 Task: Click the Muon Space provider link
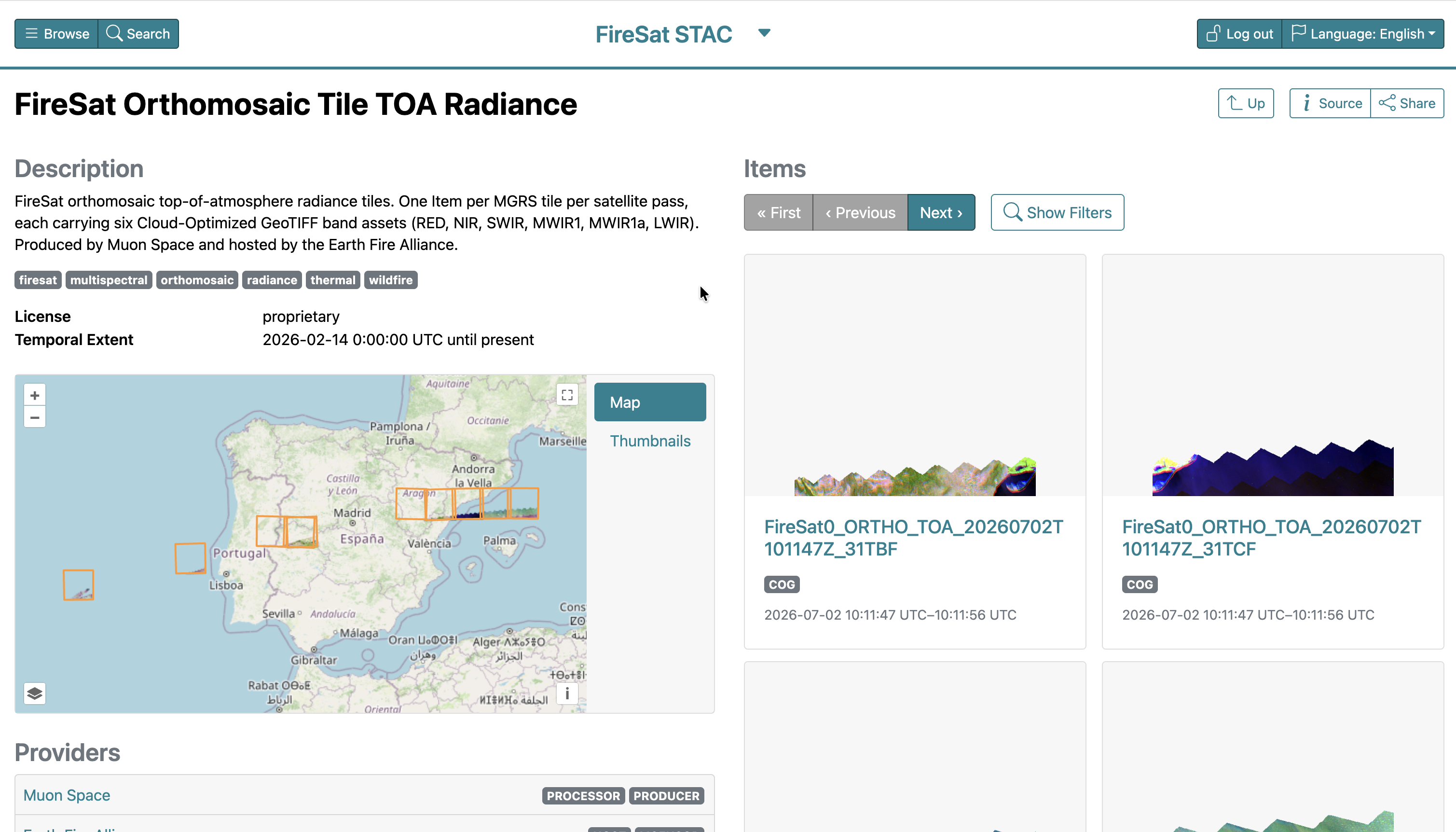pos(67,795)
